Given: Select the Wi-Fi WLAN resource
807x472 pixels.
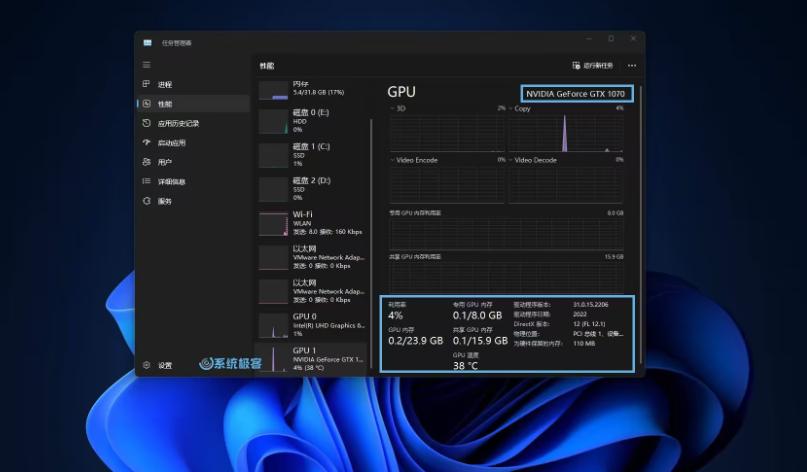Looking at the screenshot, I should coord(312,223).
